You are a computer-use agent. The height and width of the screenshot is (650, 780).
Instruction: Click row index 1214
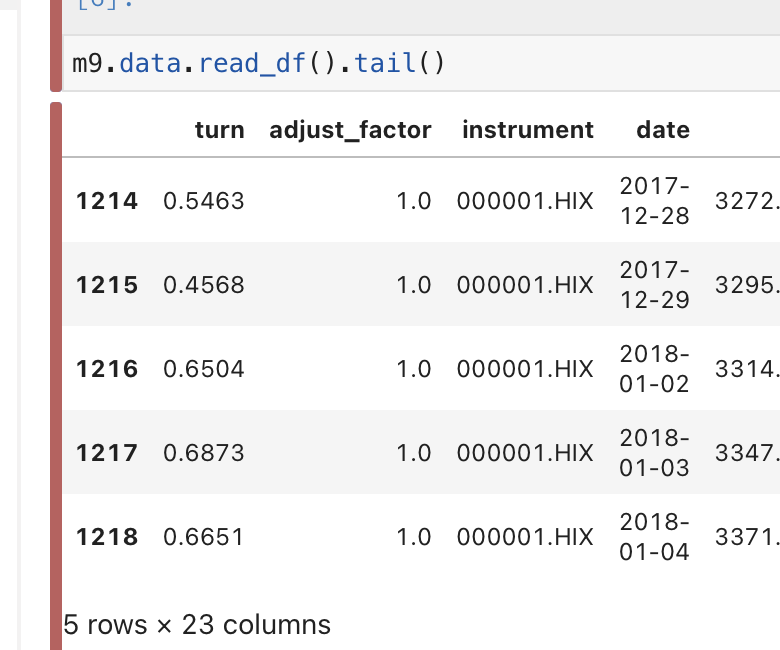(107, 201)
